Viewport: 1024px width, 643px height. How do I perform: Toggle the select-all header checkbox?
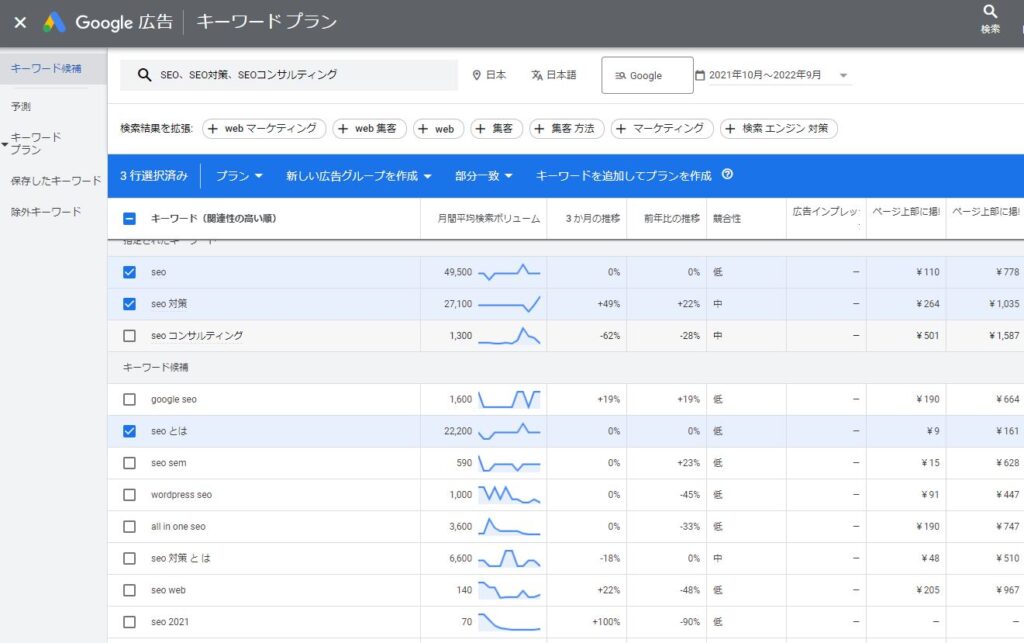(x=129, y=219)
